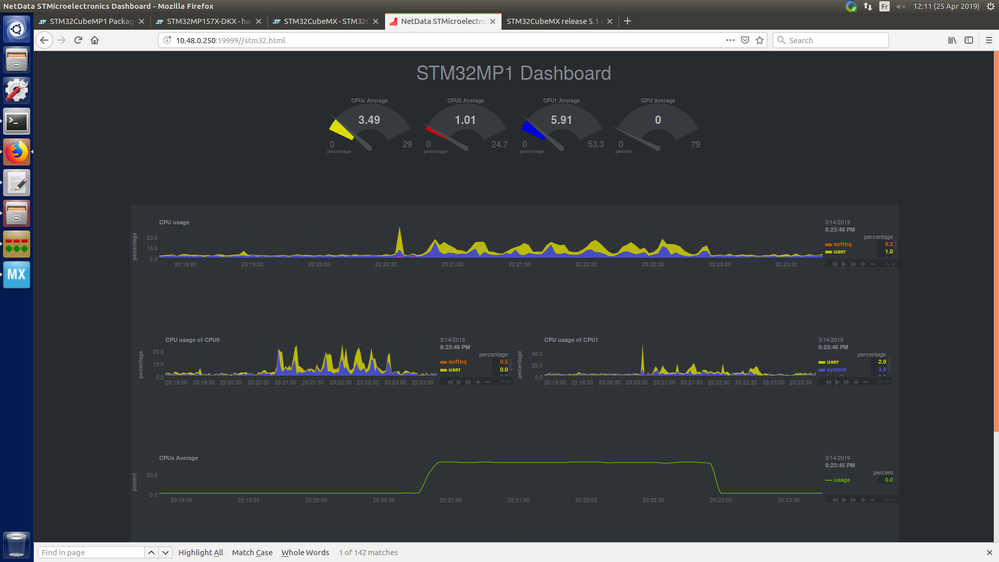Viewport: 999px width, 562px height.
Task: Show the Firefox sidebars icon
Action: pyautogui.click(x=968, y=40)
